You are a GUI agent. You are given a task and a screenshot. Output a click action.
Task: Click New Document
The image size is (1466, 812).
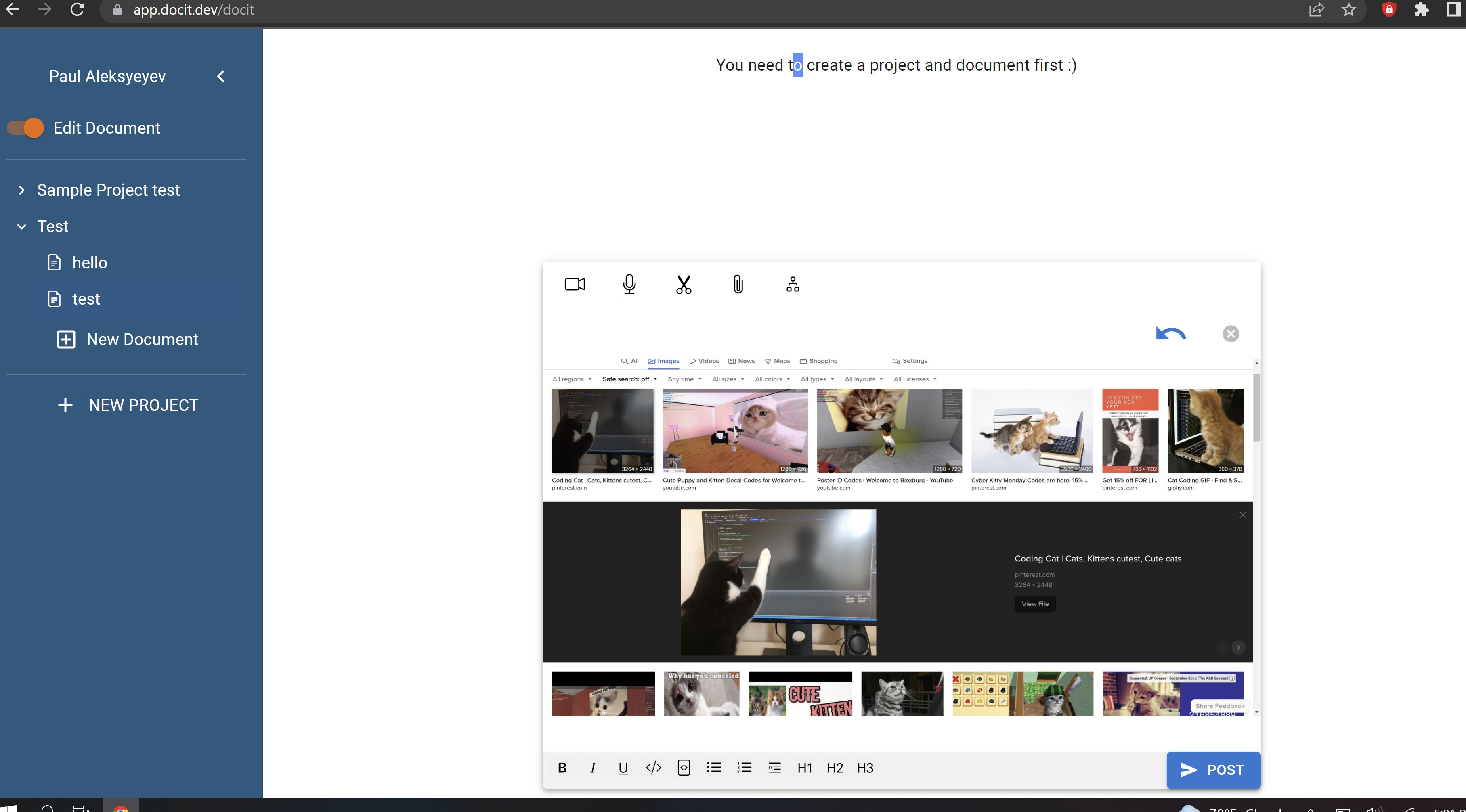[x=128, y=340]
